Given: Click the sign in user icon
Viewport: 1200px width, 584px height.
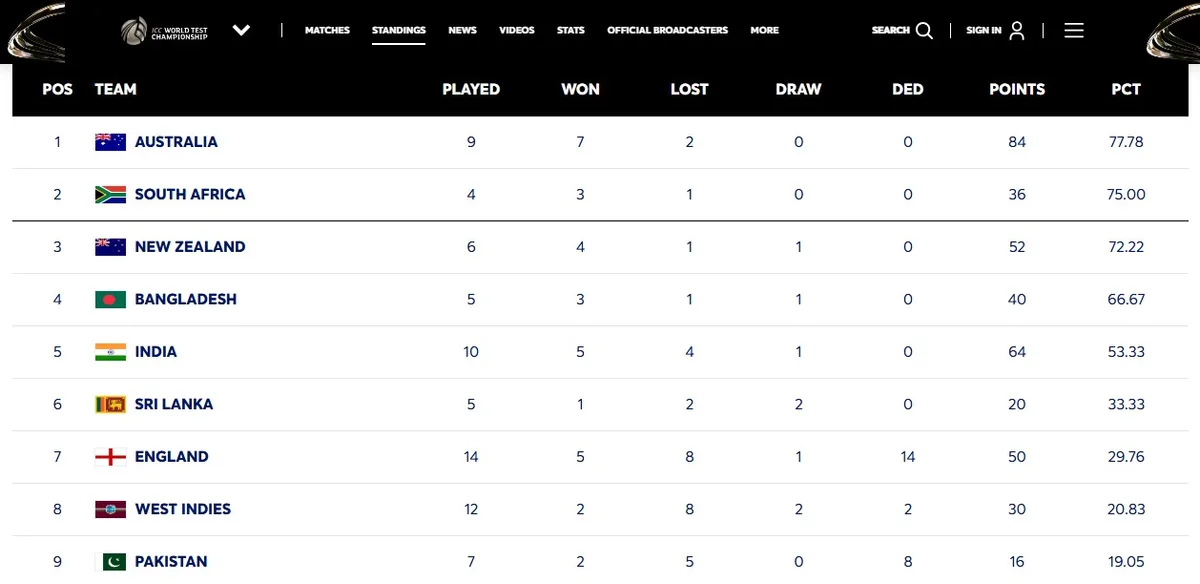Looking at the screenshot, I should 1017,31.
